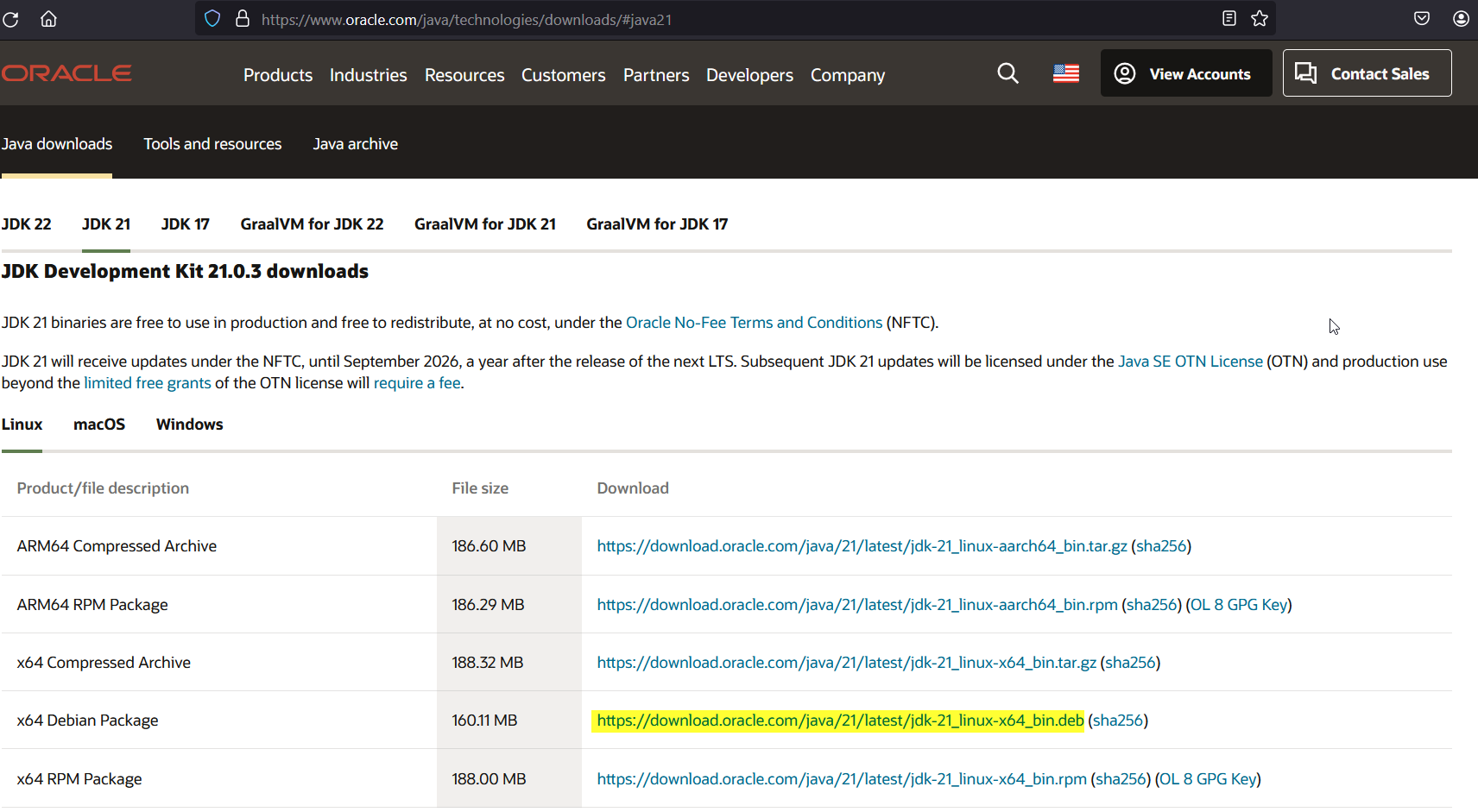
Task: Click the Oracle logo
Action: point(66,73)
